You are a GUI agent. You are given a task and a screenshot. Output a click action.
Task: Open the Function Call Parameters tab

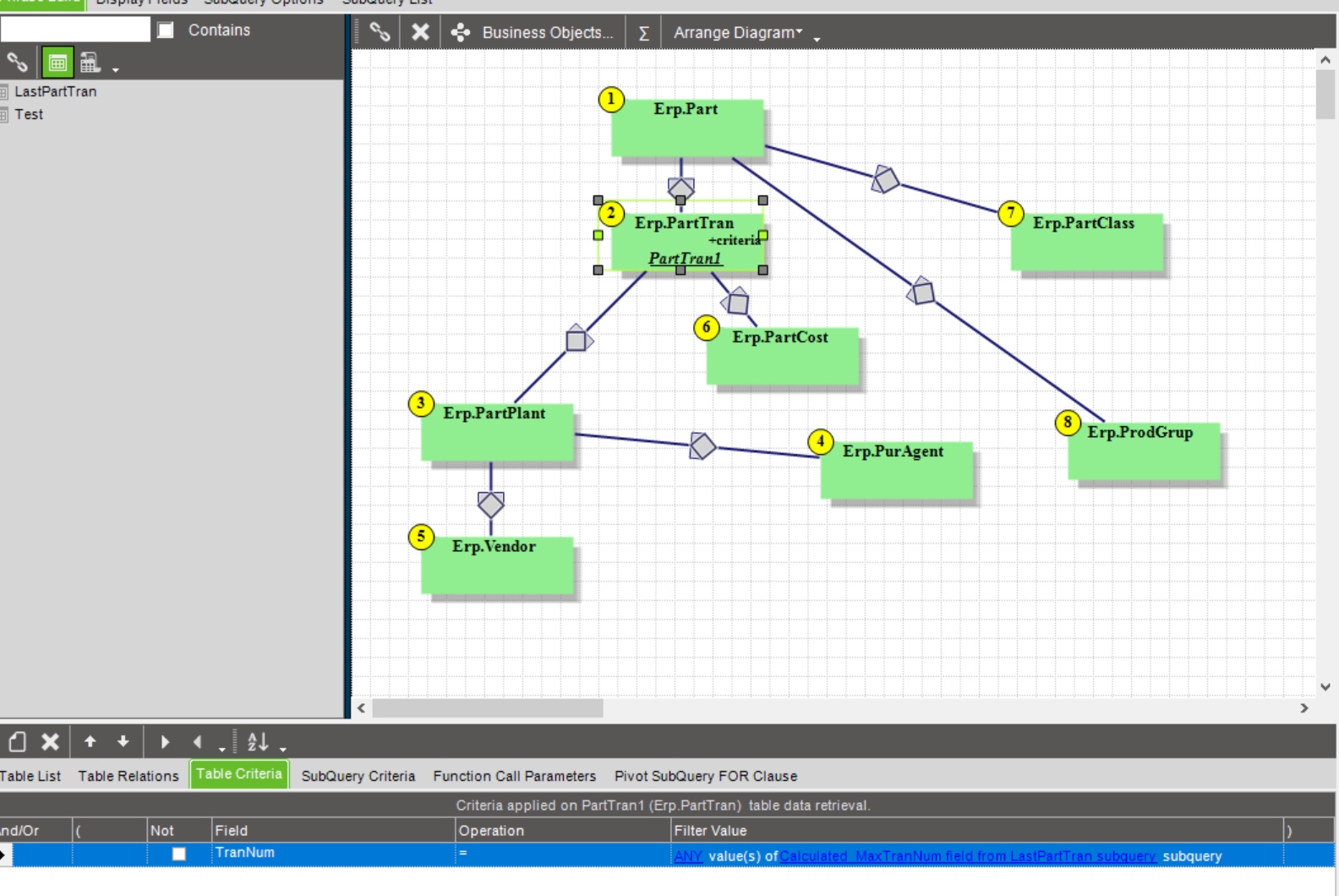(x=515, y=776)
